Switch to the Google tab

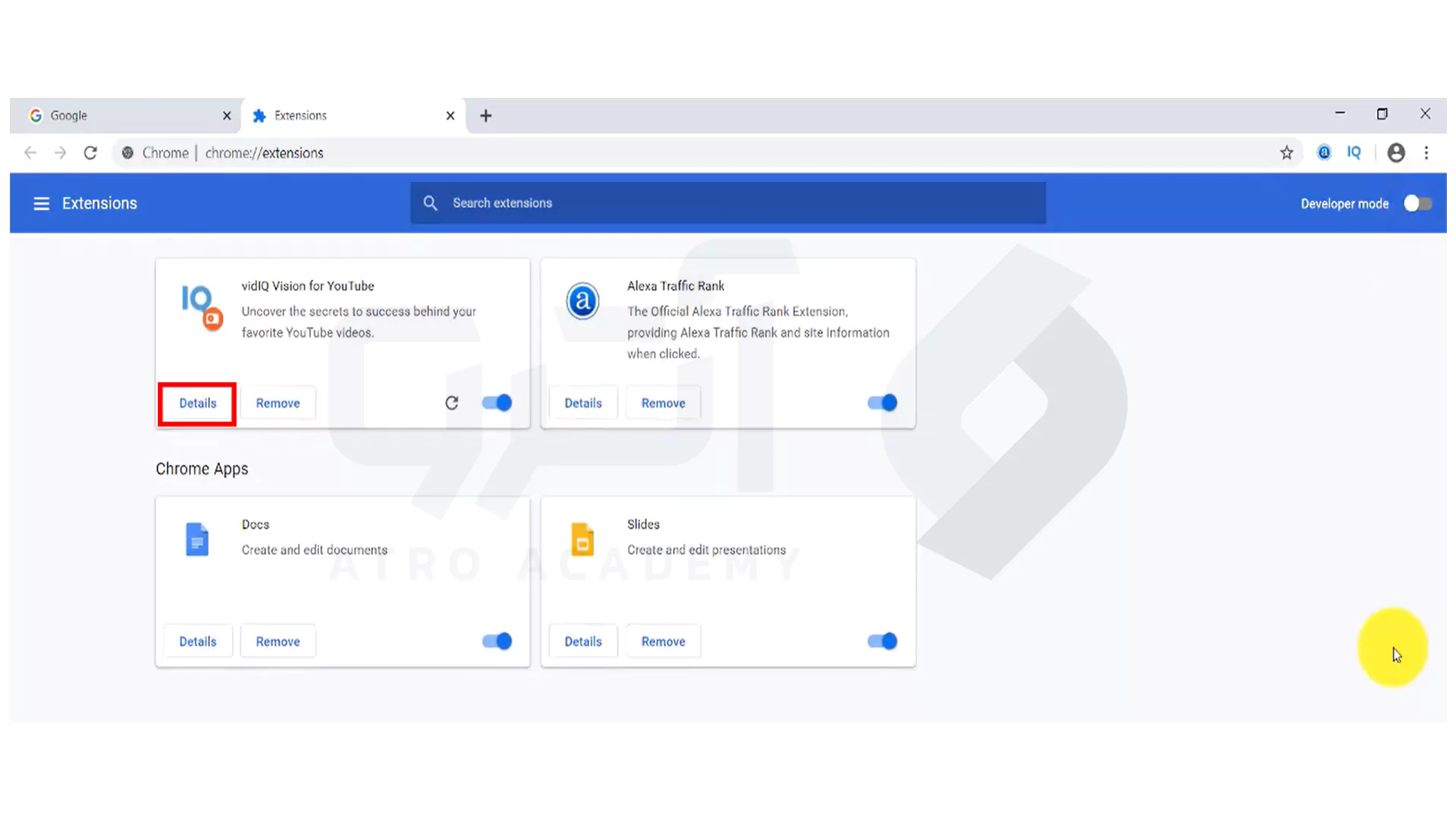pyautogui.click(x=125, y=115)
